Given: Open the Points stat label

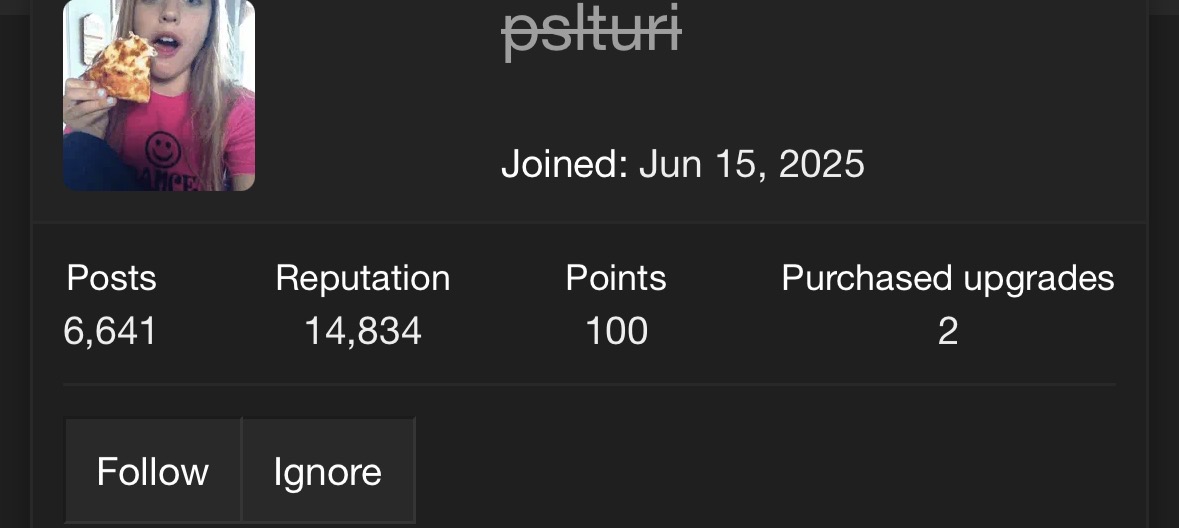Looking at the screenshot, I should click(x=616, y=278).
